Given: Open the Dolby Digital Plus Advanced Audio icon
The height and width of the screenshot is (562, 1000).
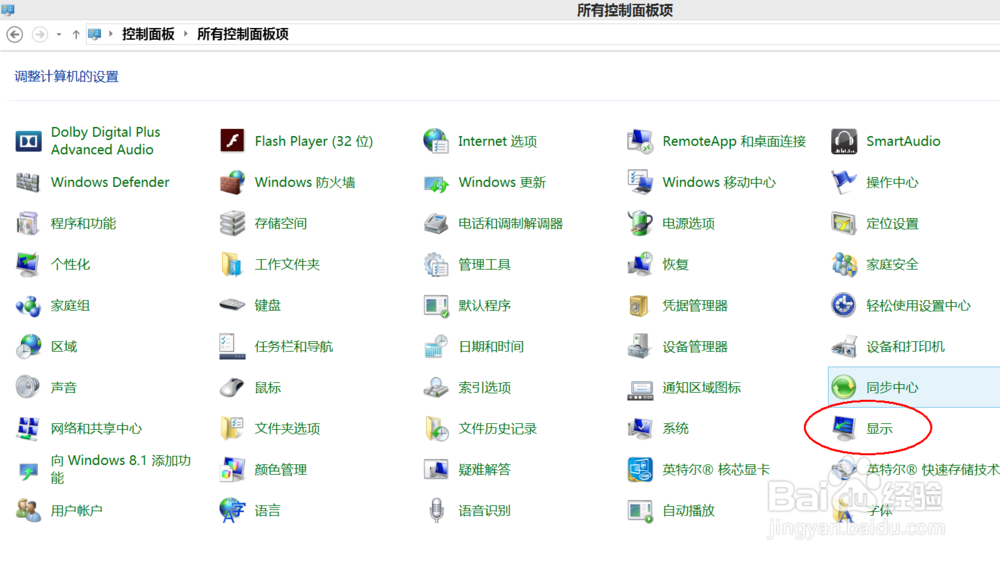Looking at the screenshot, I should (28, 141).
